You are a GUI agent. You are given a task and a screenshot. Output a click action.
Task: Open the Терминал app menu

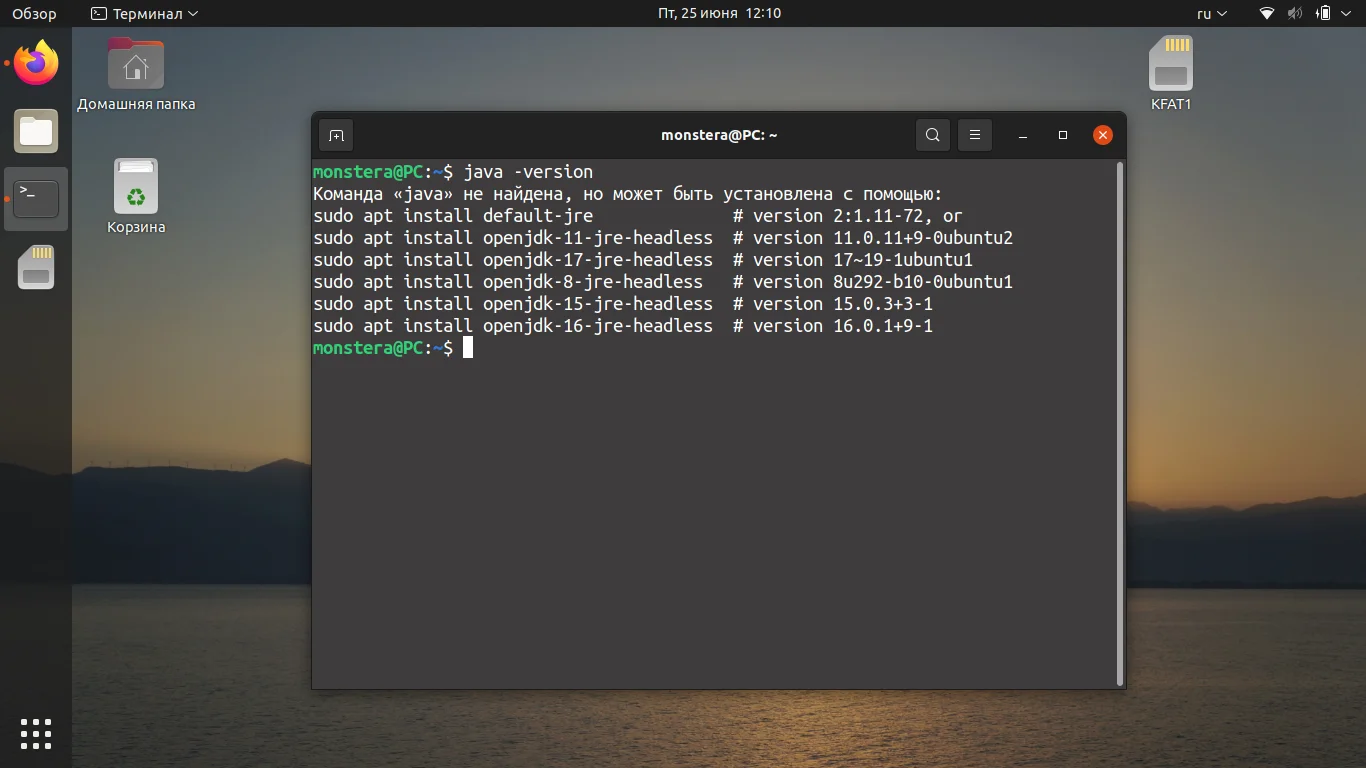(144, 14)
